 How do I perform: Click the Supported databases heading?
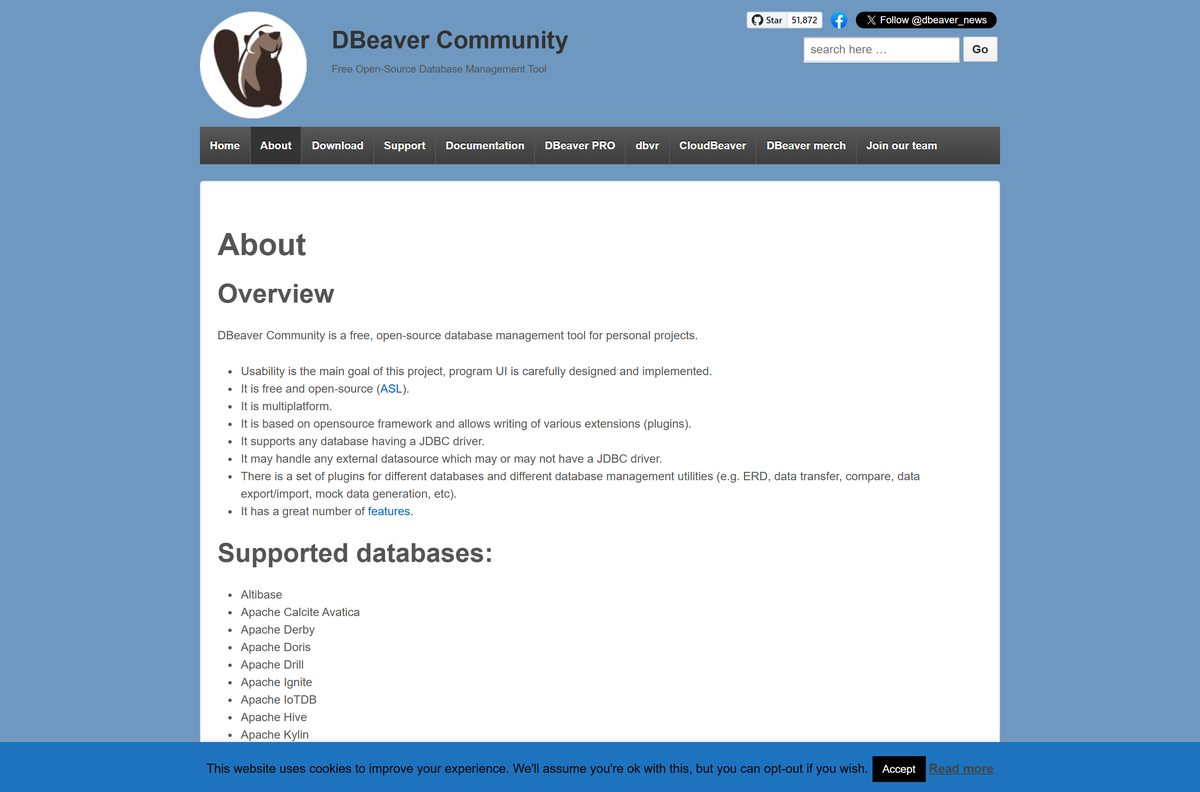pyautogui.click(x=355, y=553)
